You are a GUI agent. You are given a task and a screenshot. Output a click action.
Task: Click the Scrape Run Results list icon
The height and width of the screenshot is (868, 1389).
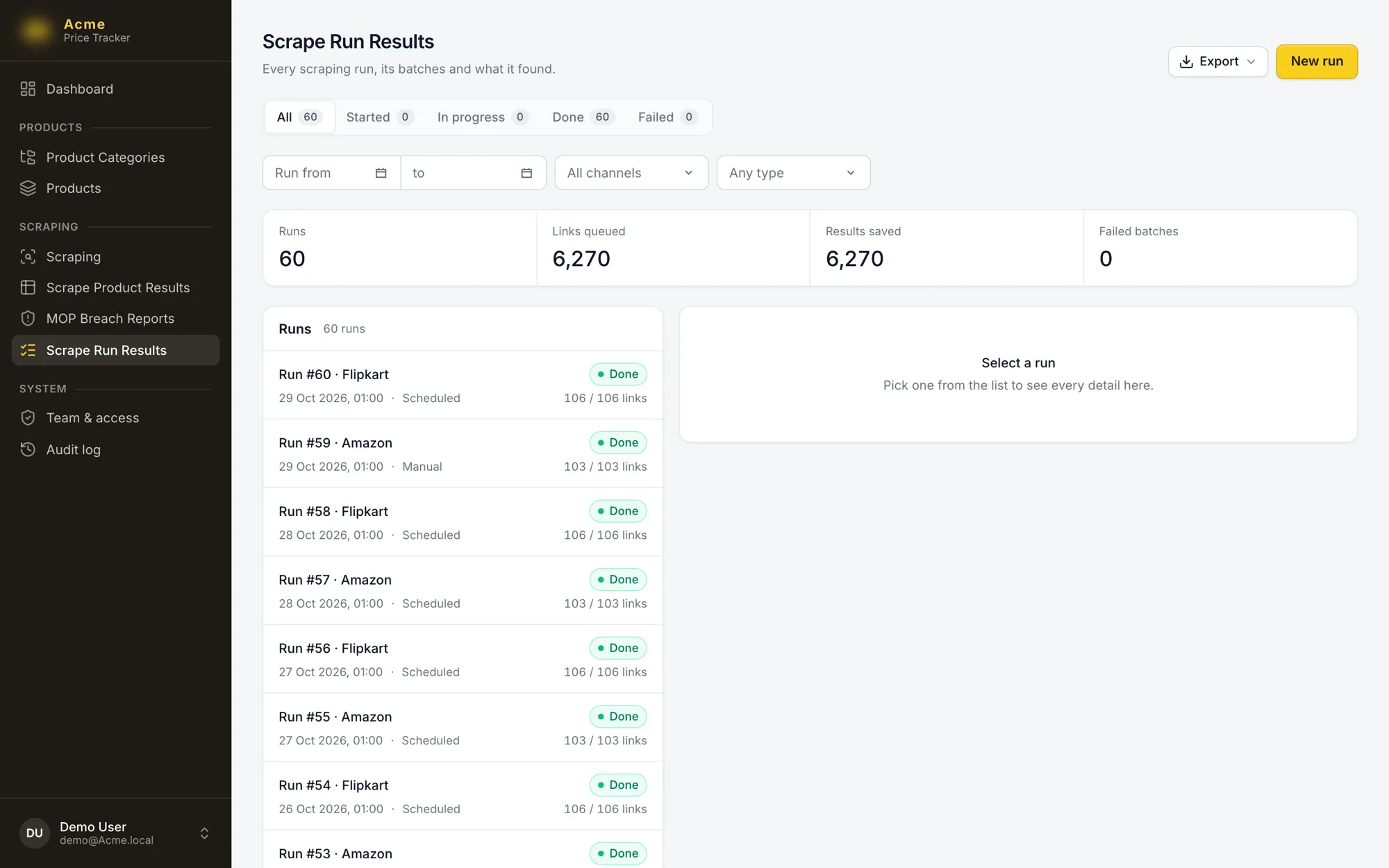click(28, 350)
